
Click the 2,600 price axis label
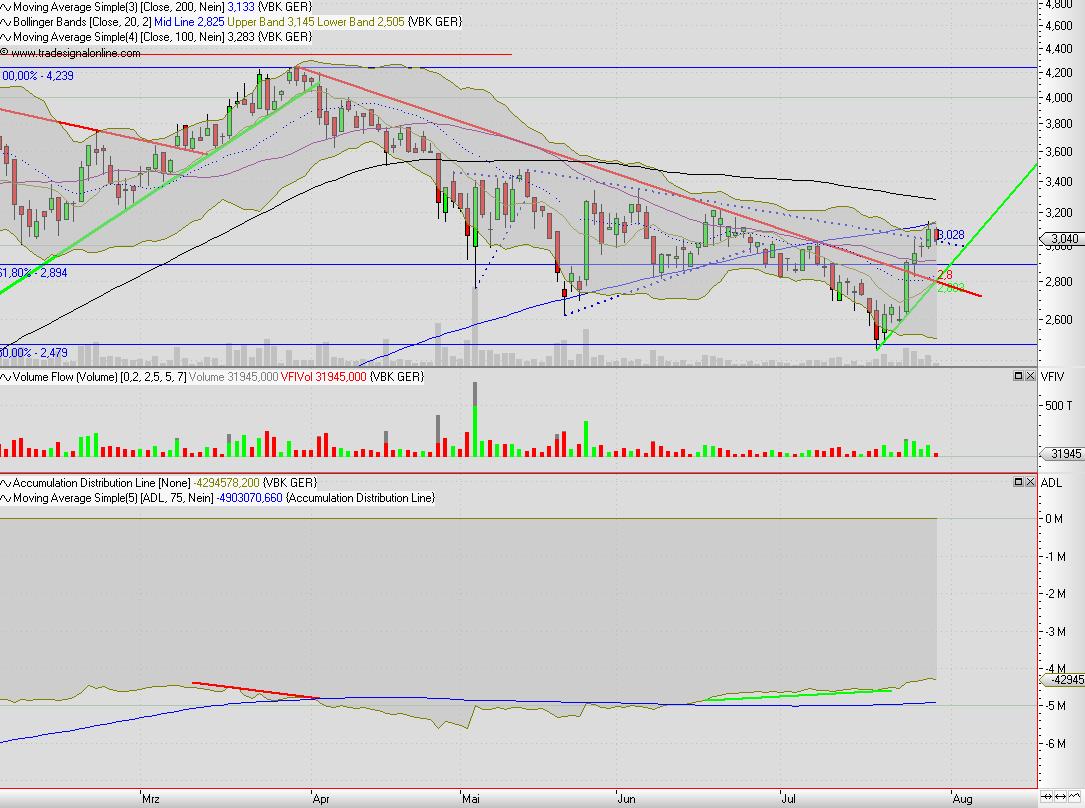[1059, 320]
